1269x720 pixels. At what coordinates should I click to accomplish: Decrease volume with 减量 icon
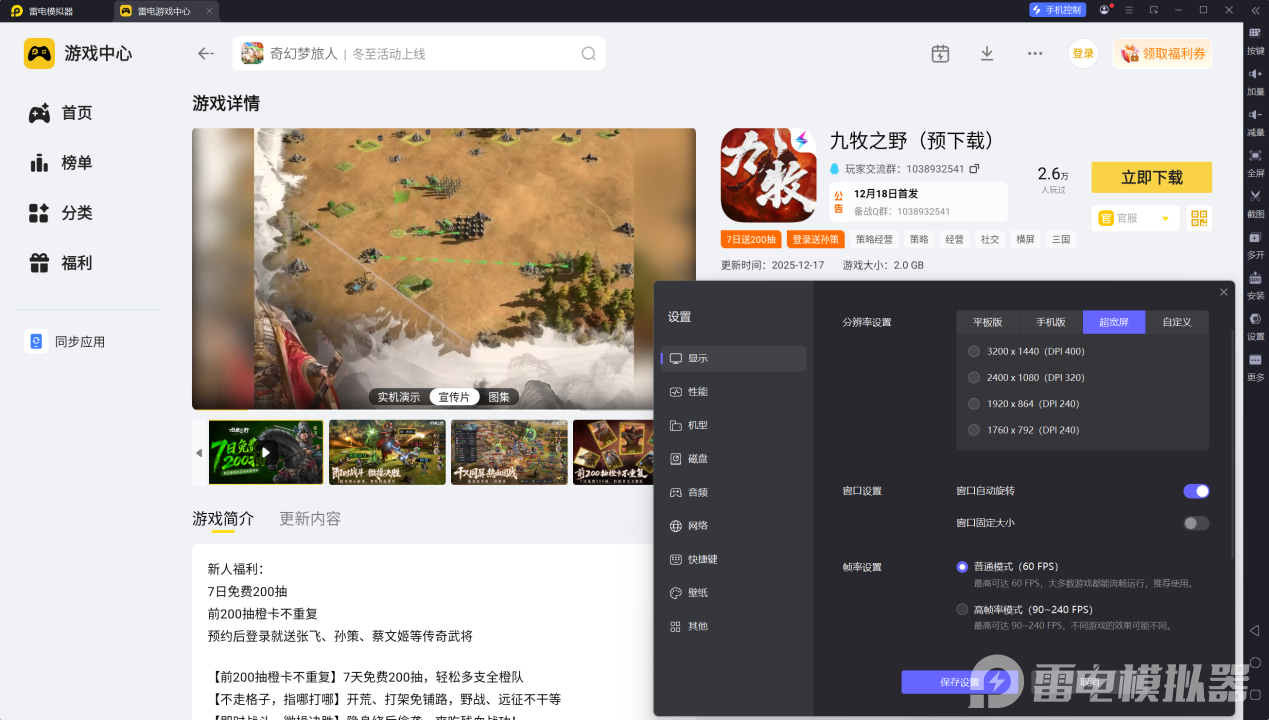click(1255, 122)
